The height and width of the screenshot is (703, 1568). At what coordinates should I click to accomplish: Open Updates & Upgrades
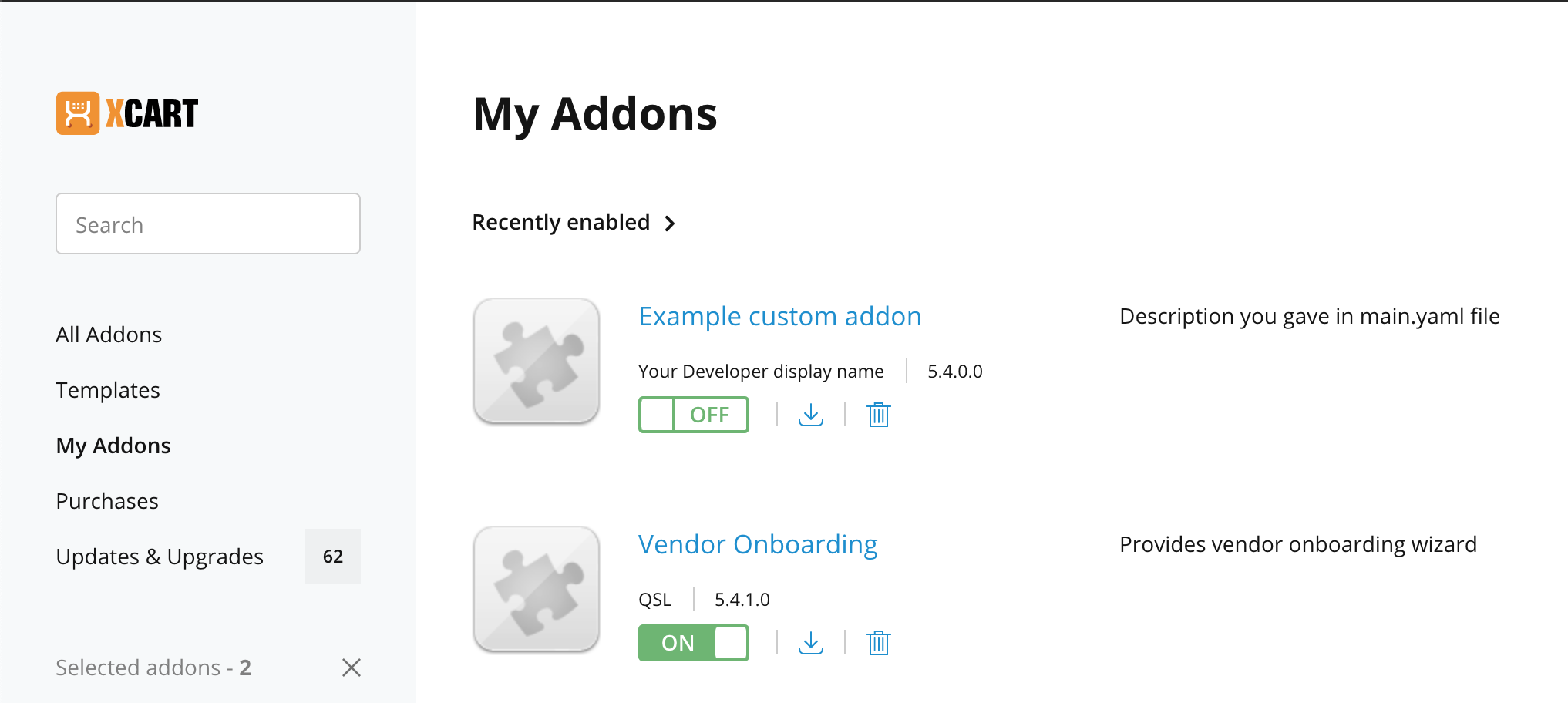point(160,557)
